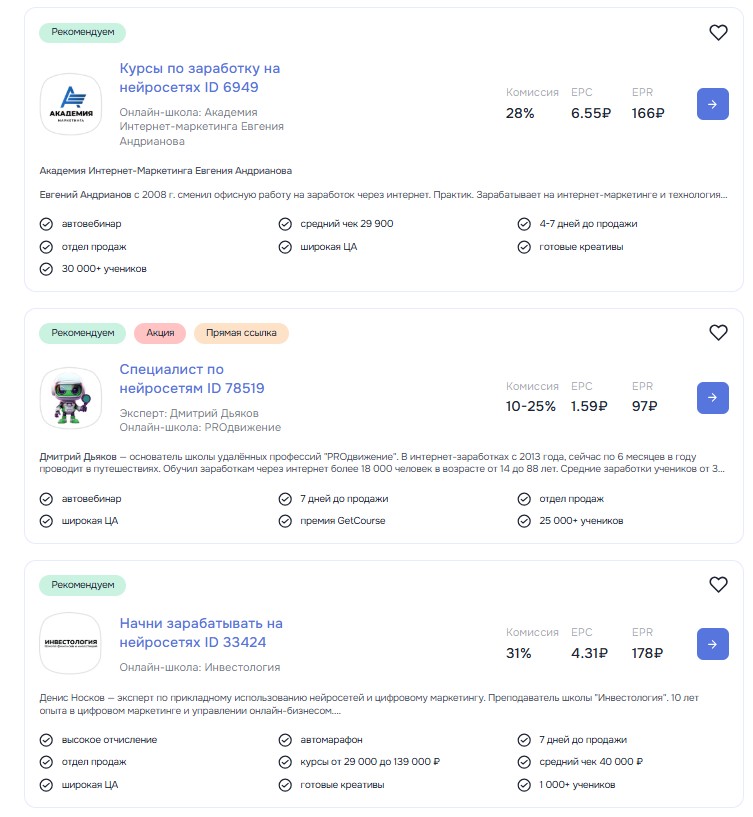Add Инвестология offer to favorites

click(x=718, y=585)
